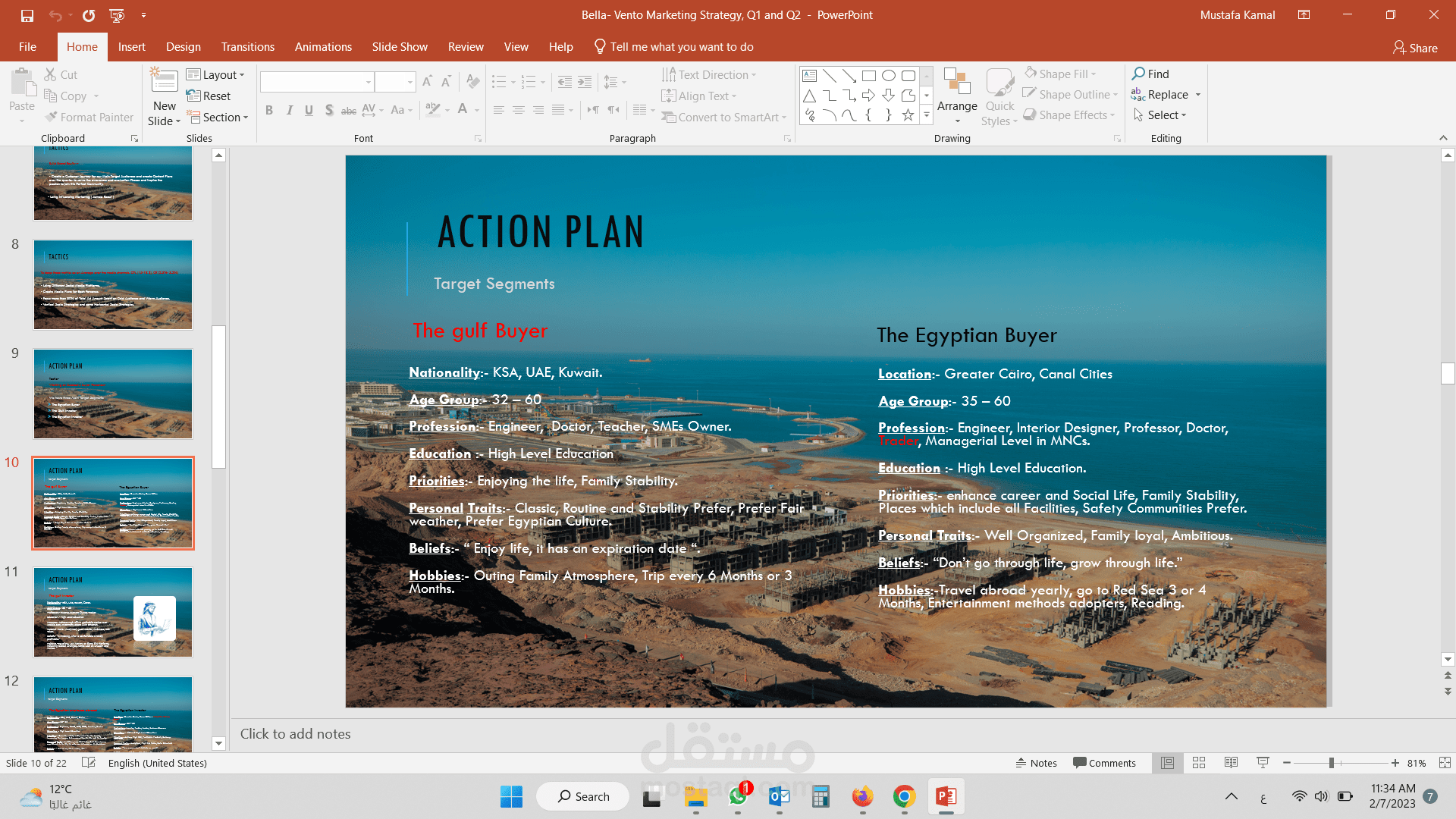
Task: Open Find in the Editing group
Action: pyautogui.click(x=1151, y=74)
